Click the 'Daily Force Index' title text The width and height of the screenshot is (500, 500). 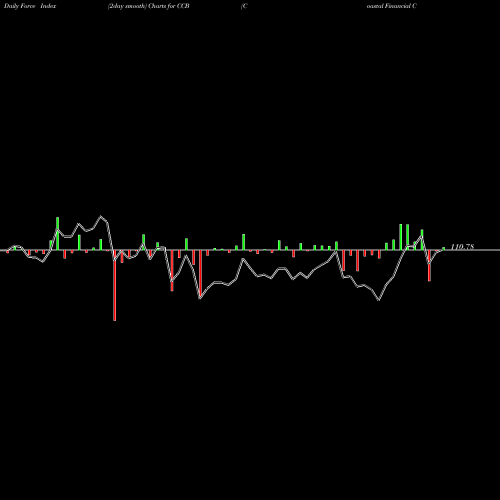pyautogui.click(x=30, y=6)
